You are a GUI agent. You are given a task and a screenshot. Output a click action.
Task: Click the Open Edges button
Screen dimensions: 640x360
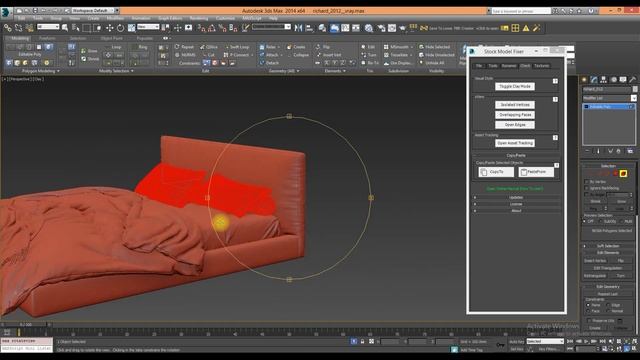[x=515, y=124]
